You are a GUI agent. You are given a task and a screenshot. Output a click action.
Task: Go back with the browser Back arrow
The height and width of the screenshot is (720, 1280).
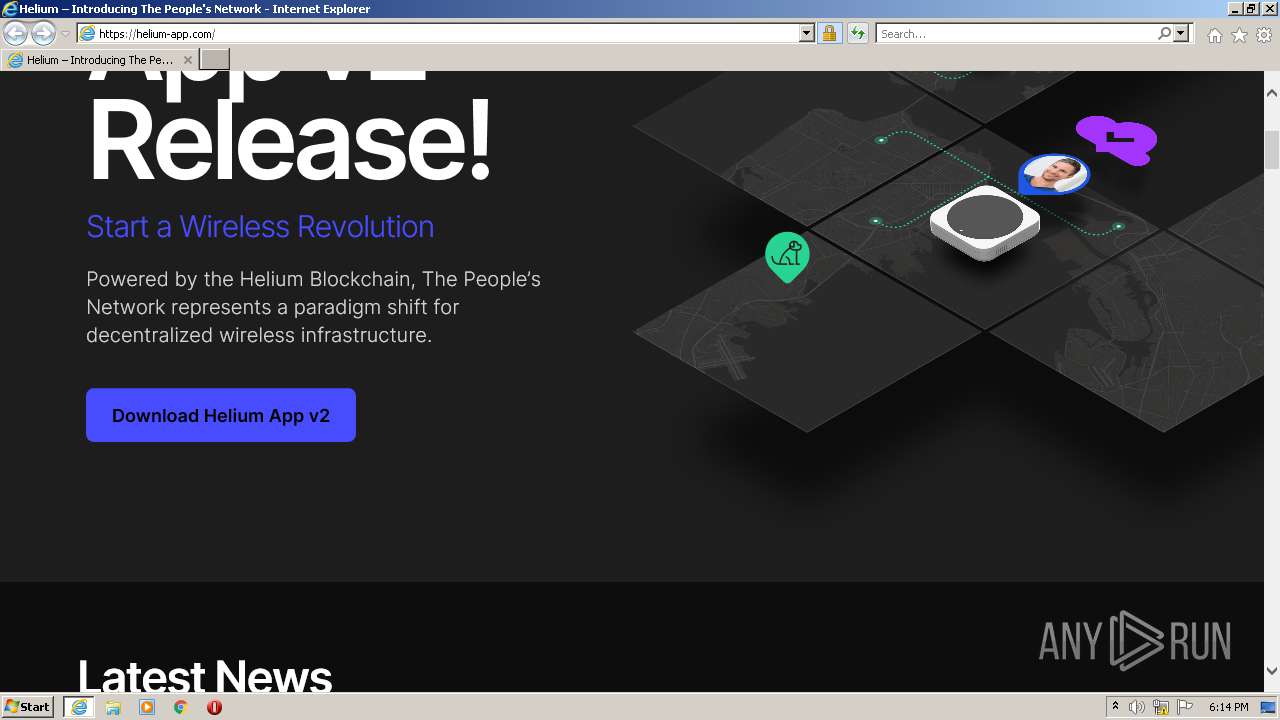(x=15, y=34)
